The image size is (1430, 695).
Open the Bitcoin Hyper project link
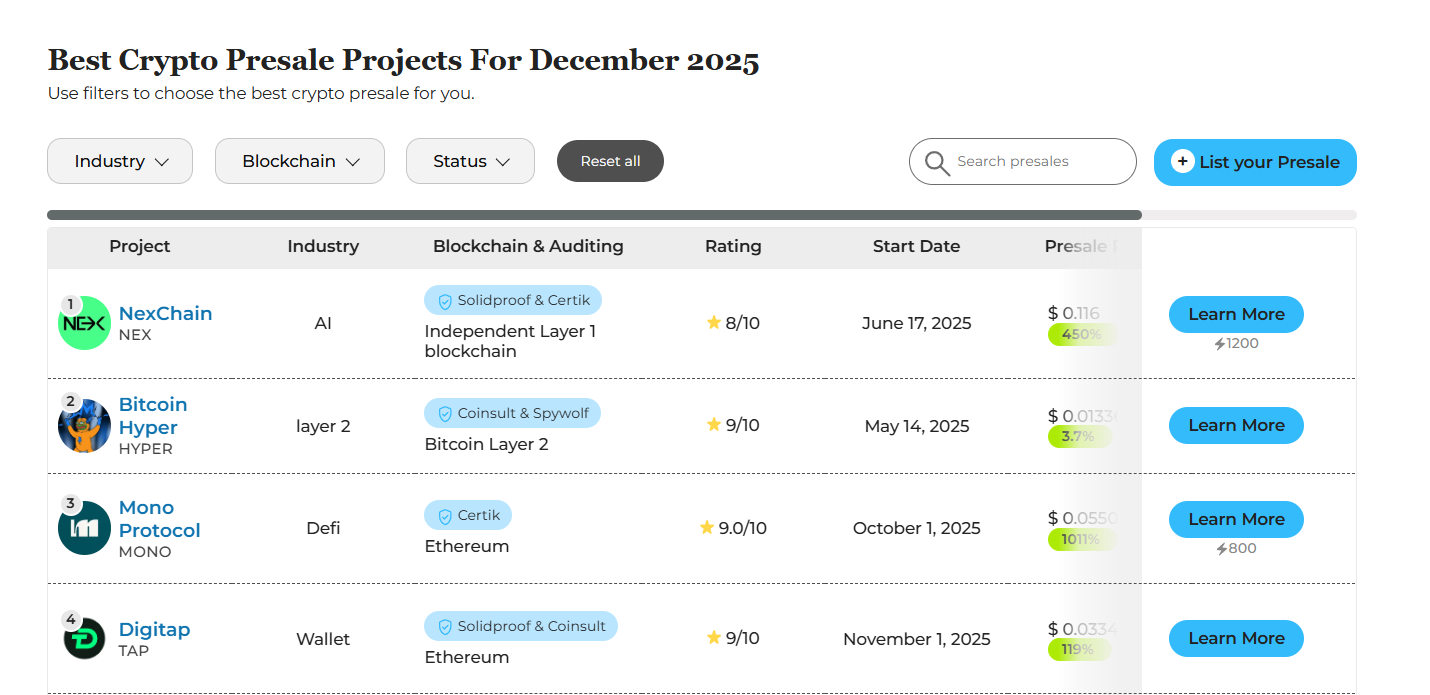pyautogui.click(x=152, y=415)
